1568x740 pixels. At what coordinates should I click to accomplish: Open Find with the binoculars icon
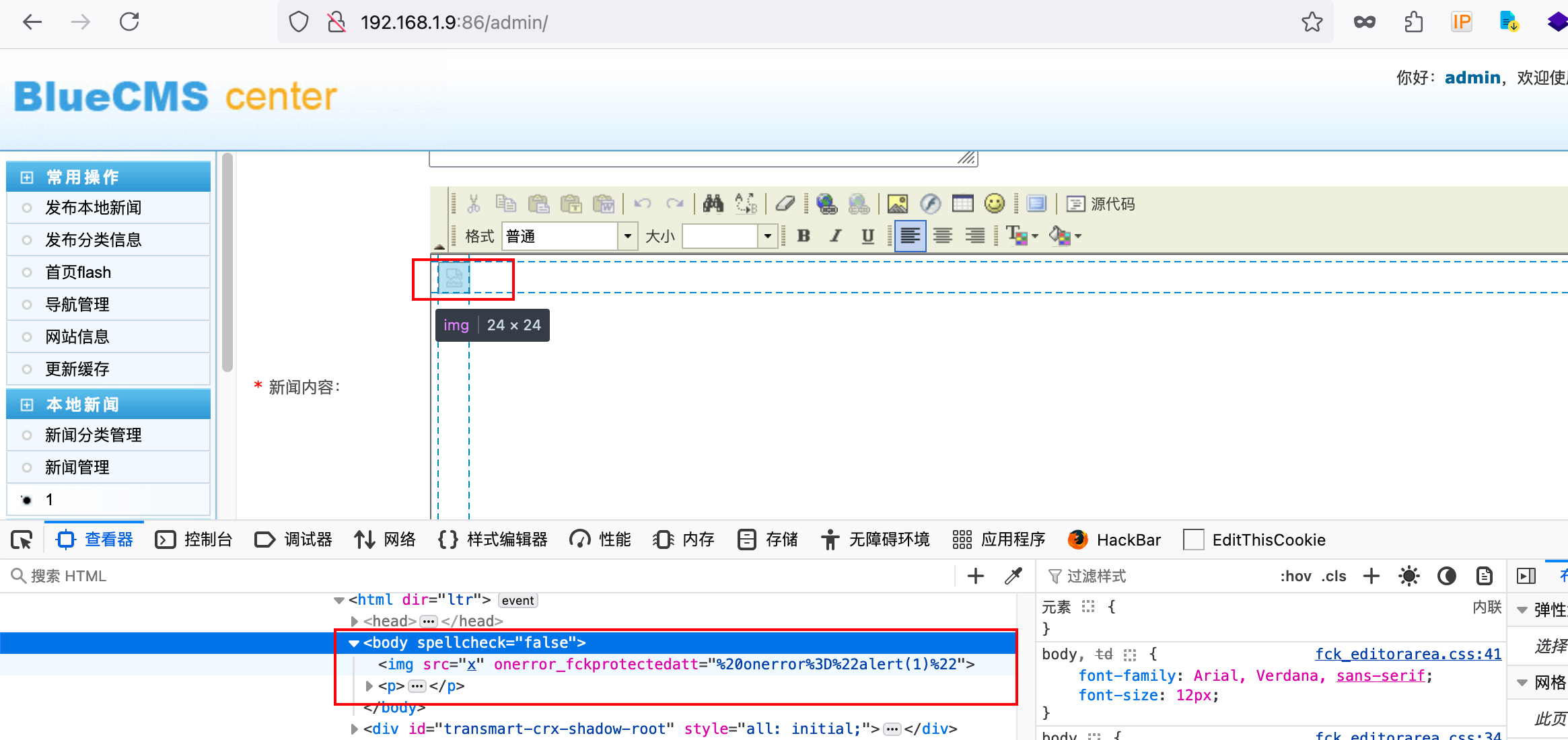click(713, 203)
